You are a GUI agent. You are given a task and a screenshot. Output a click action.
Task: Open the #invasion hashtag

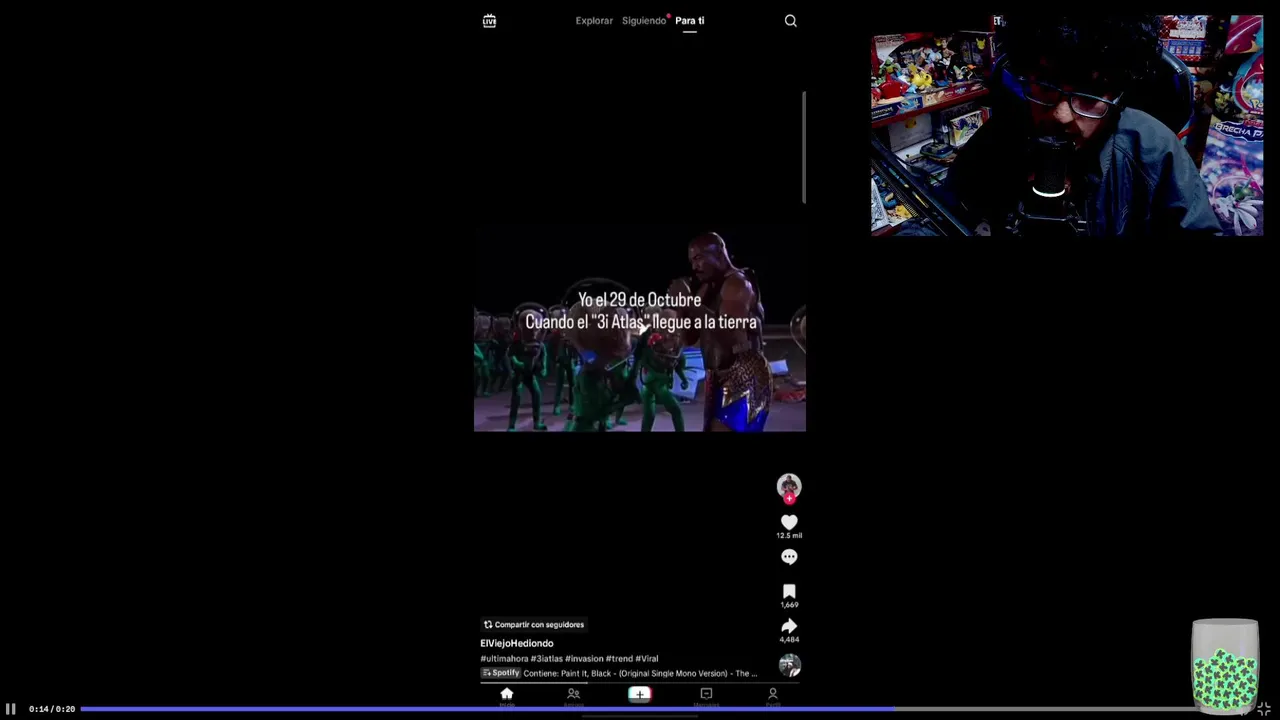pos(584,659)
